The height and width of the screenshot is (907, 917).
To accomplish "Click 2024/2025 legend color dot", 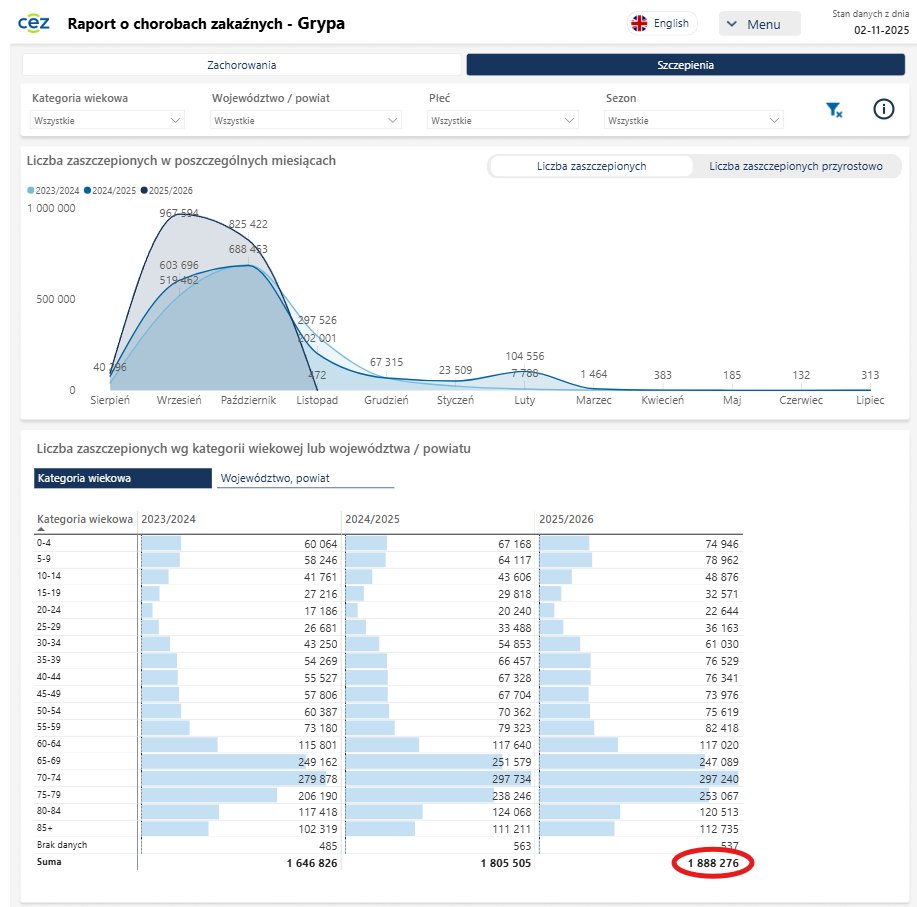I will [x=87, y=191].
